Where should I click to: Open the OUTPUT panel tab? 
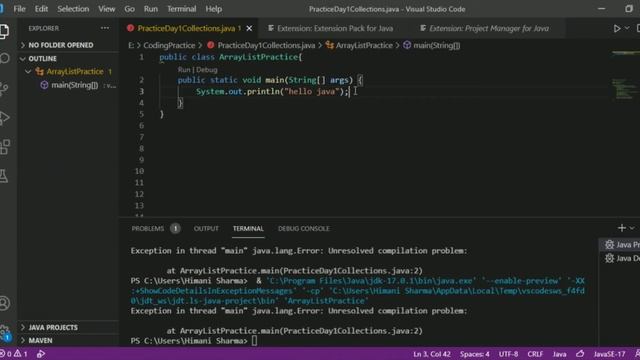click(206, 229)
